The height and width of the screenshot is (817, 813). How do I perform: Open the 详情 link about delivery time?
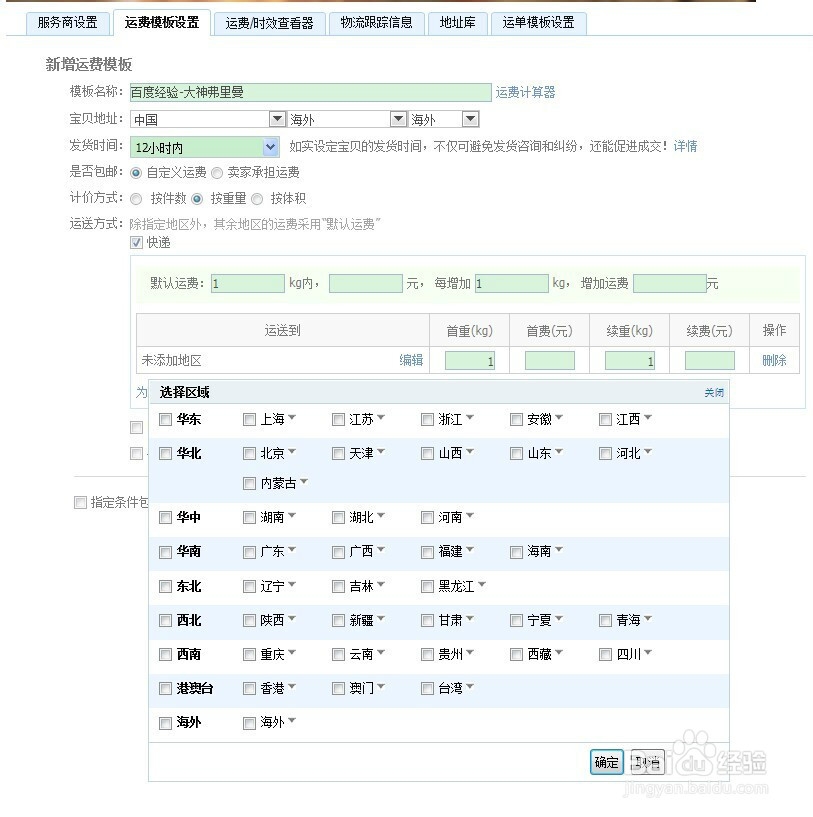click(x=685, y=146)
